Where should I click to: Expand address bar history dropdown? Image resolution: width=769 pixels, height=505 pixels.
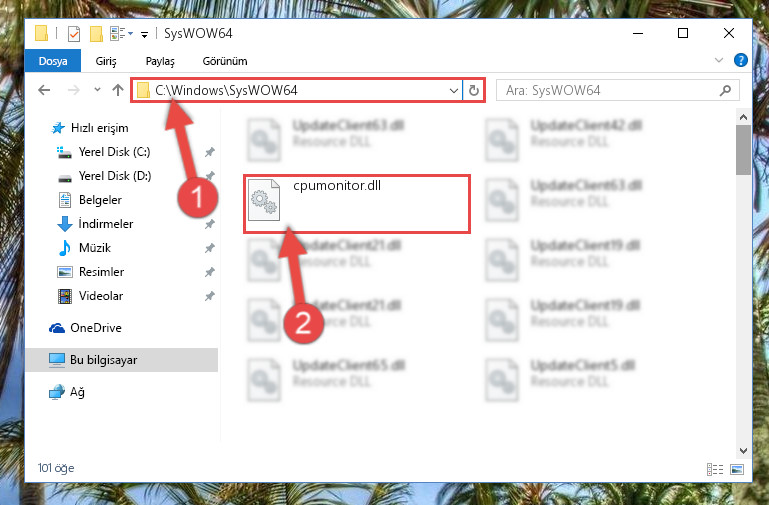pos(454,91)
